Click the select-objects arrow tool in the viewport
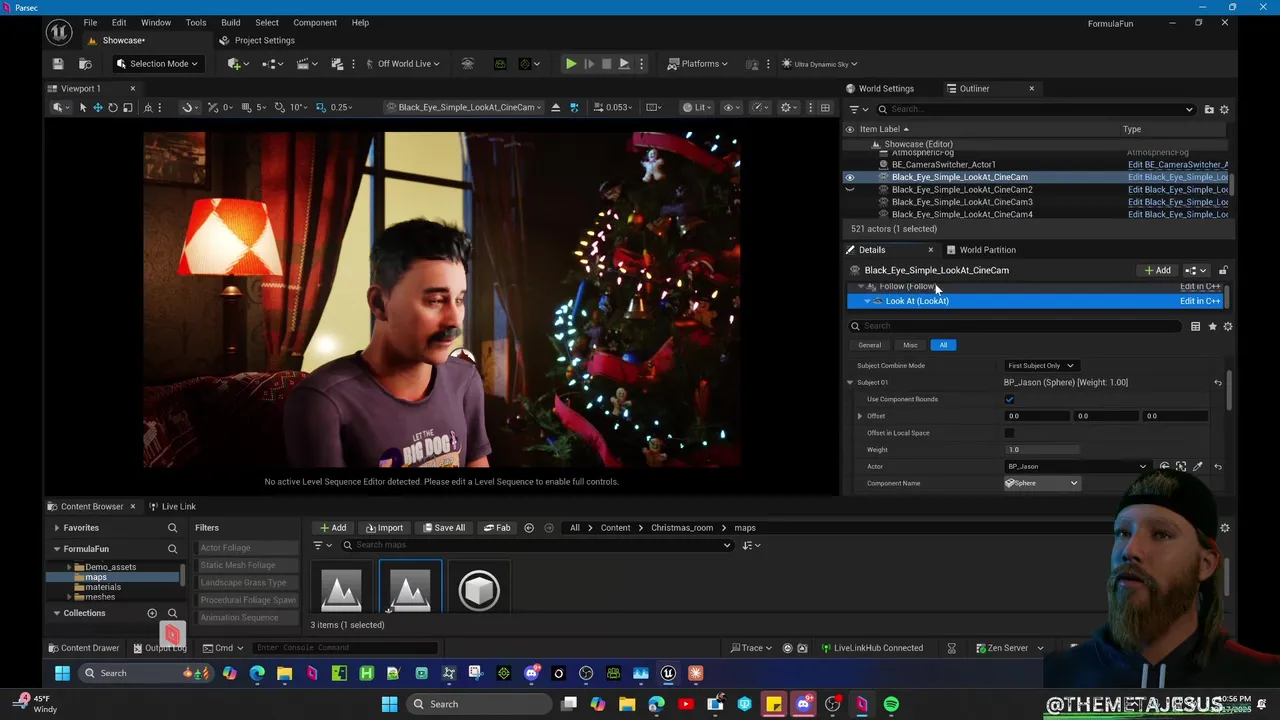The height and width of the screenshot is (720, 1280). pyautogui.click(x=83, y=107)
